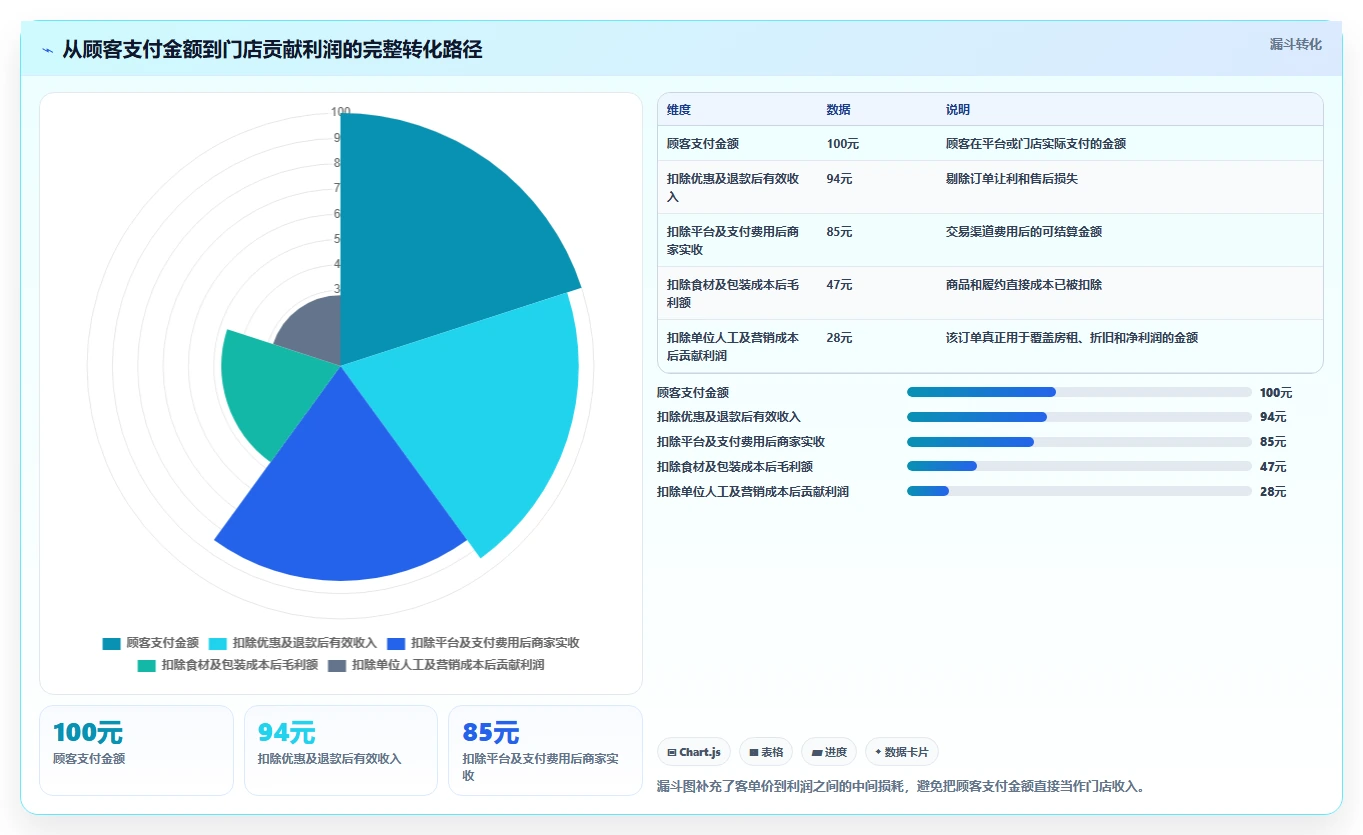
Task: Toggle the 扣除食材及包装成本后毛利额 legend swatch
Action: [146, 665]
